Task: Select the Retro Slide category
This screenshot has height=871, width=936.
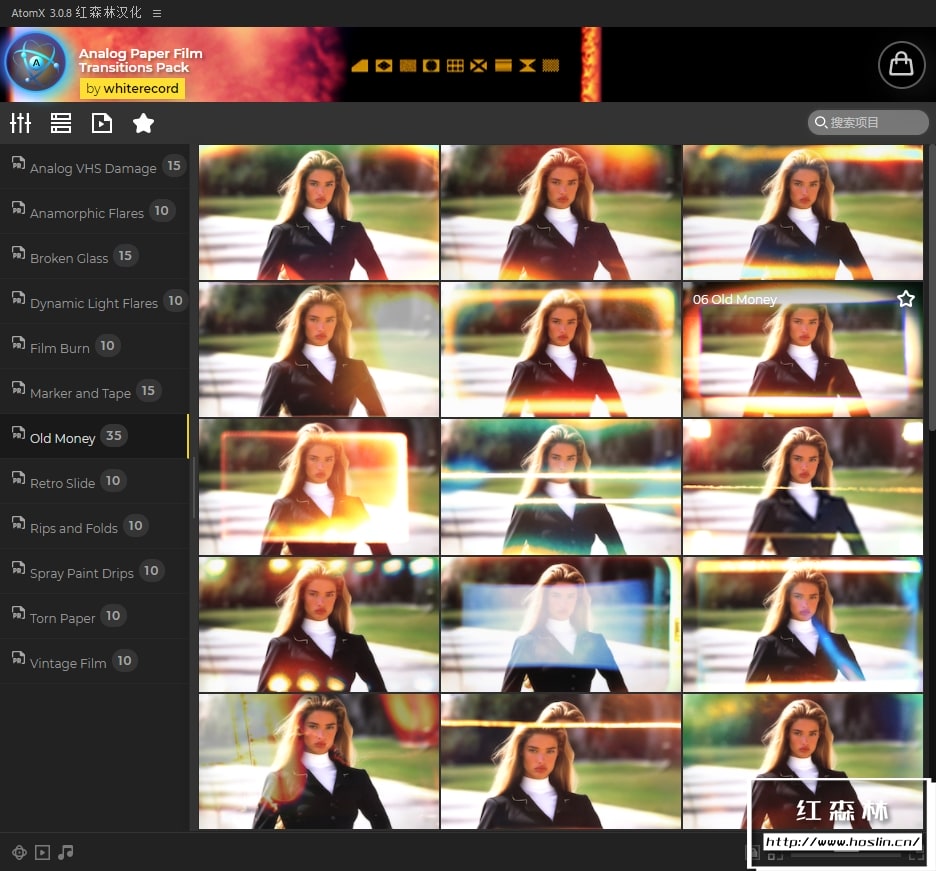Action: coord(94,482)
